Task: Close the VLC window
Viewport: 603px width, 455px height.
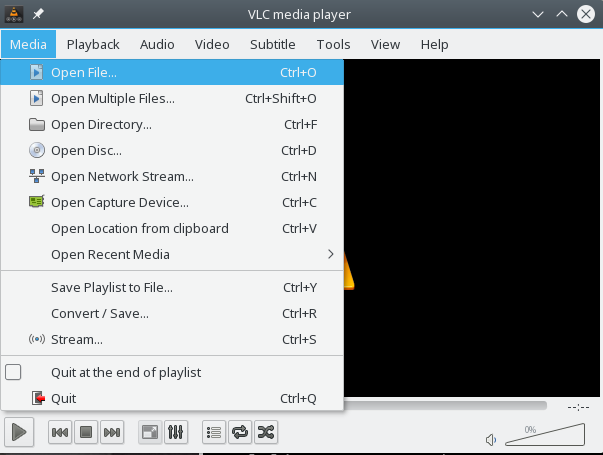Action: click(x=586, y=14)
